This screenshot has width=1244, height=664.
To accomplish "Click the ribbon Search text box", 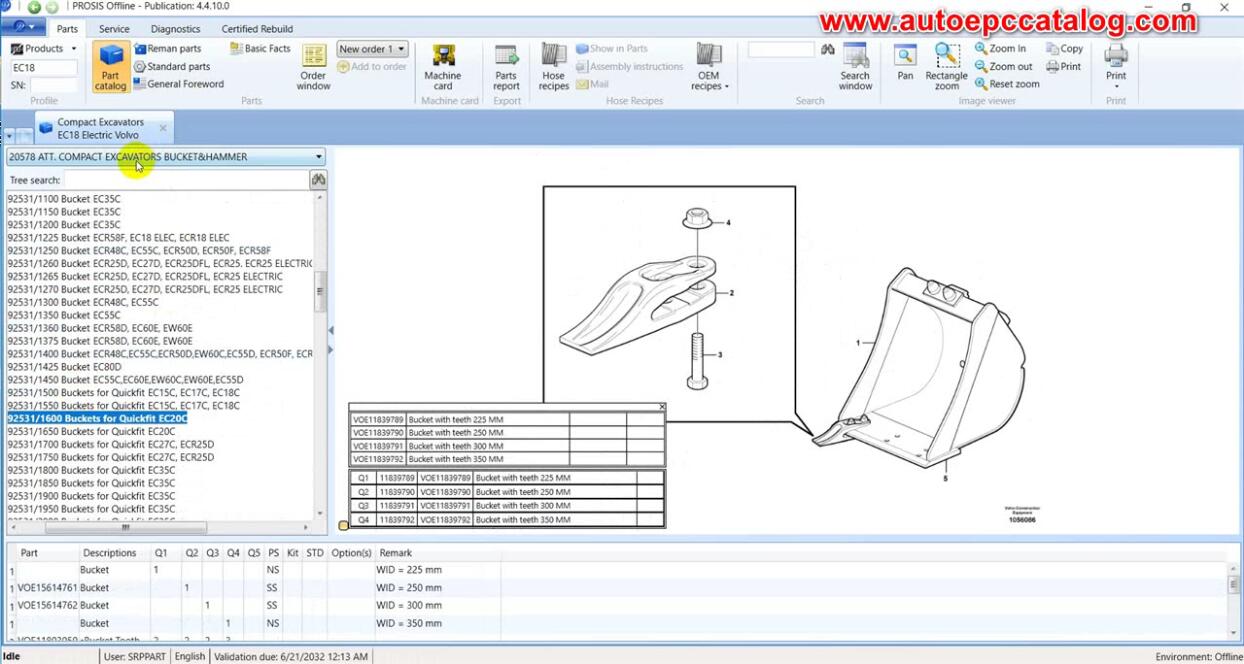I will tap(781, 49).
